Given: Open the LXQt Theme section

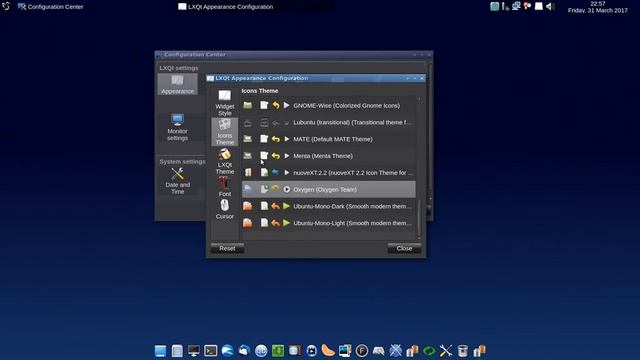Looking at the screenshot, I should tap(224, 161).
